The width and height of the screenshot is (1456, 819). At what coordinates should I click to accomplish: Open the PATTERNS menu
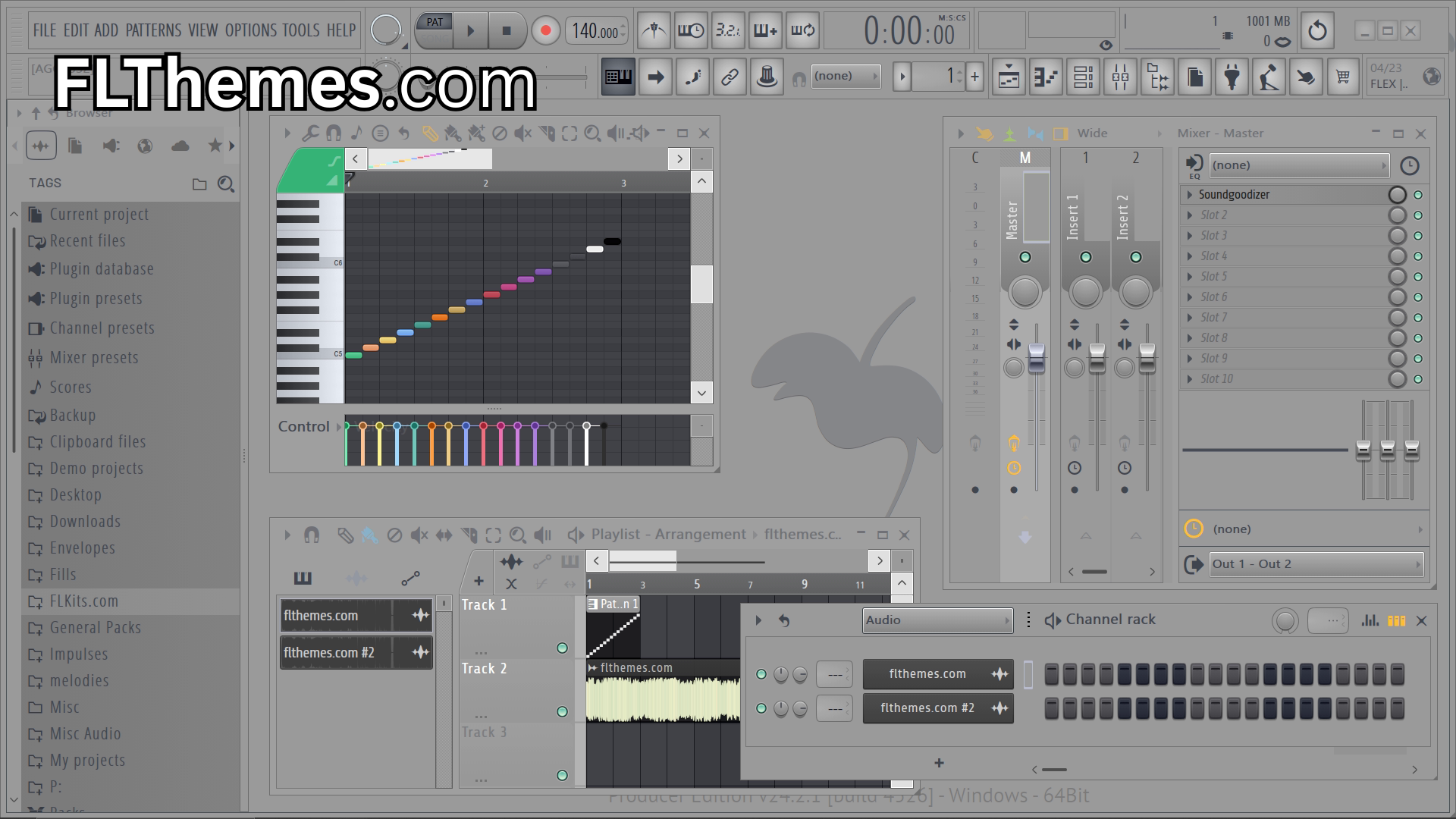pos(153,30)
